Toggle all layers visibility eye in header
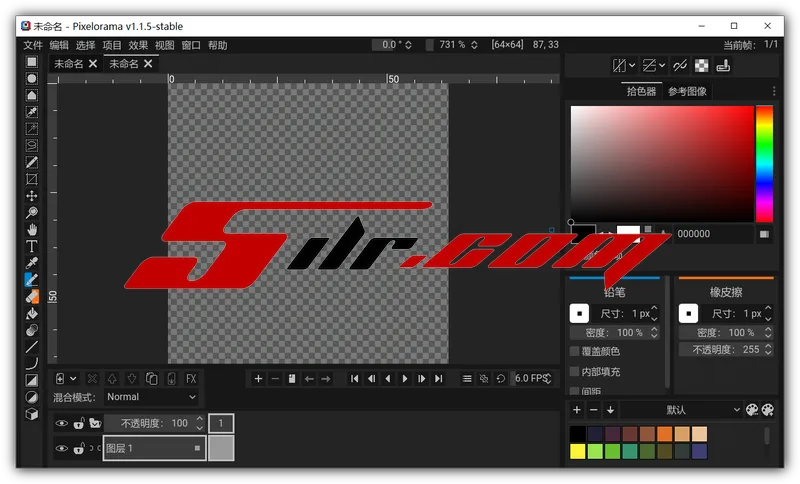800x484 pixels. point(61,423)
